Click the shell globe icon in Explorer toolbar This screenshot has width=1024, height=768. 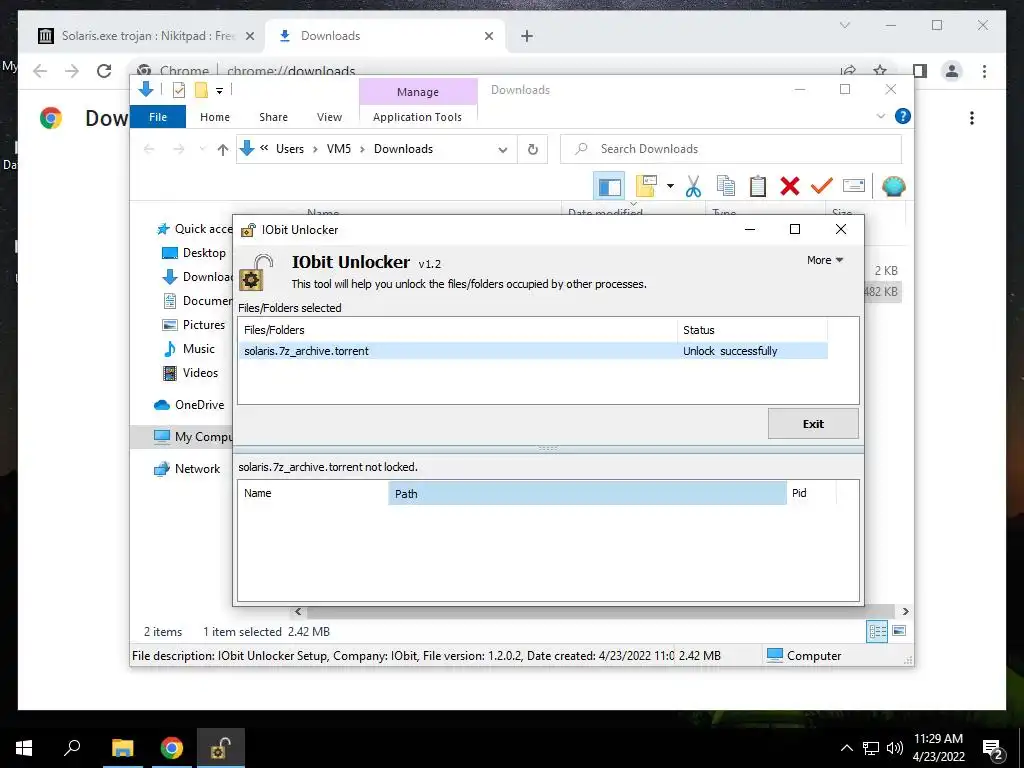coord(893,186)
